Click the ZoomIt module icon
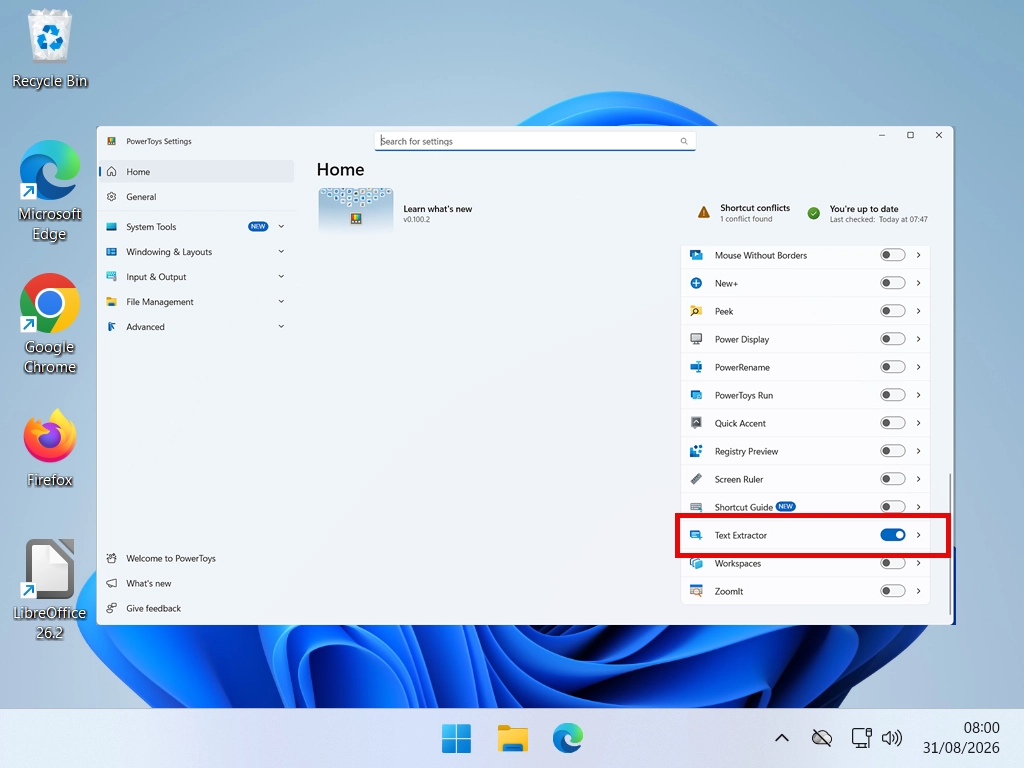This screenshot has width=1024, height=768. [x=696, y=591]
